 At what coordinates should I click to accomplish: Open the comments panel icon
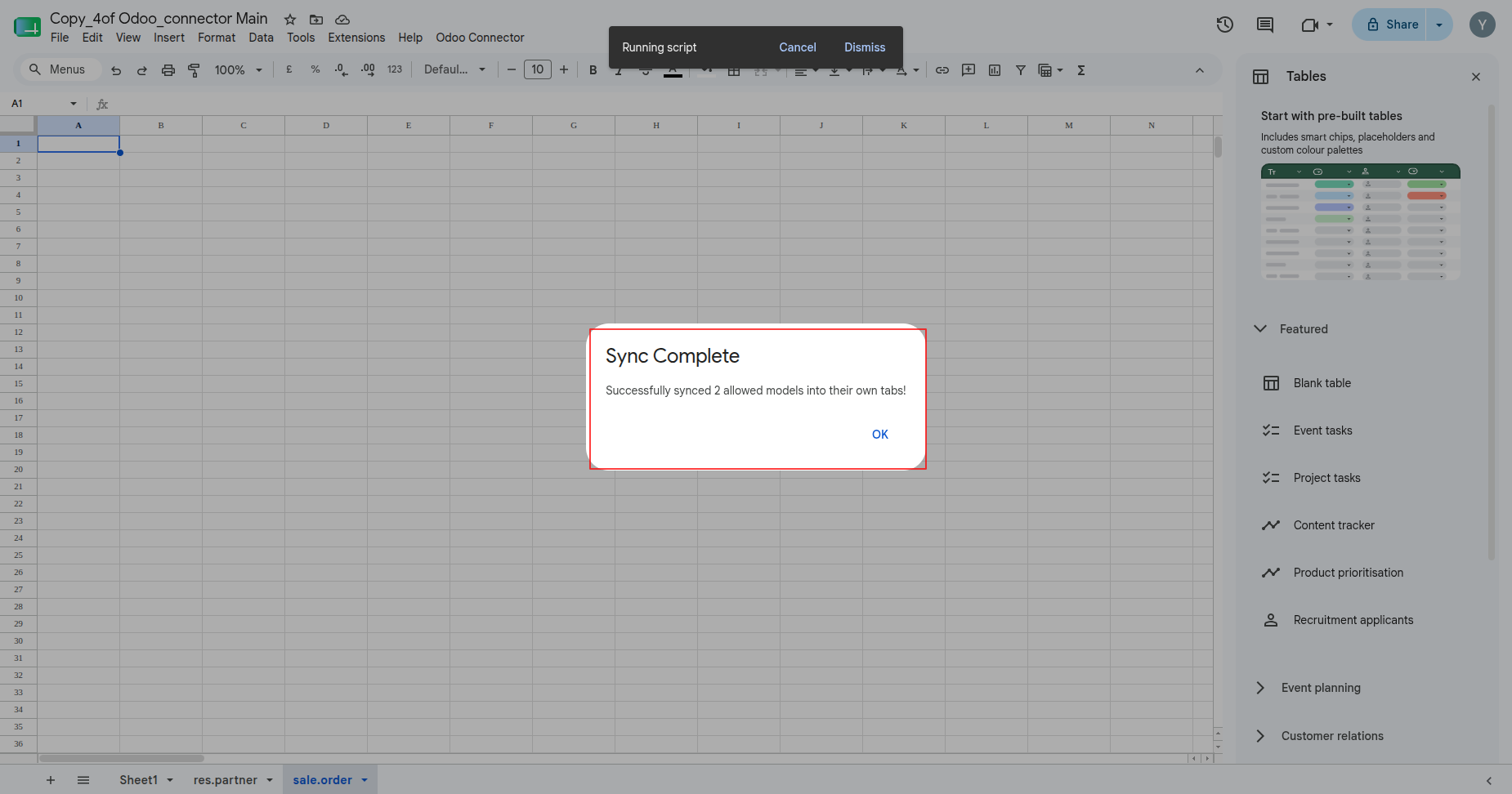1265,25
